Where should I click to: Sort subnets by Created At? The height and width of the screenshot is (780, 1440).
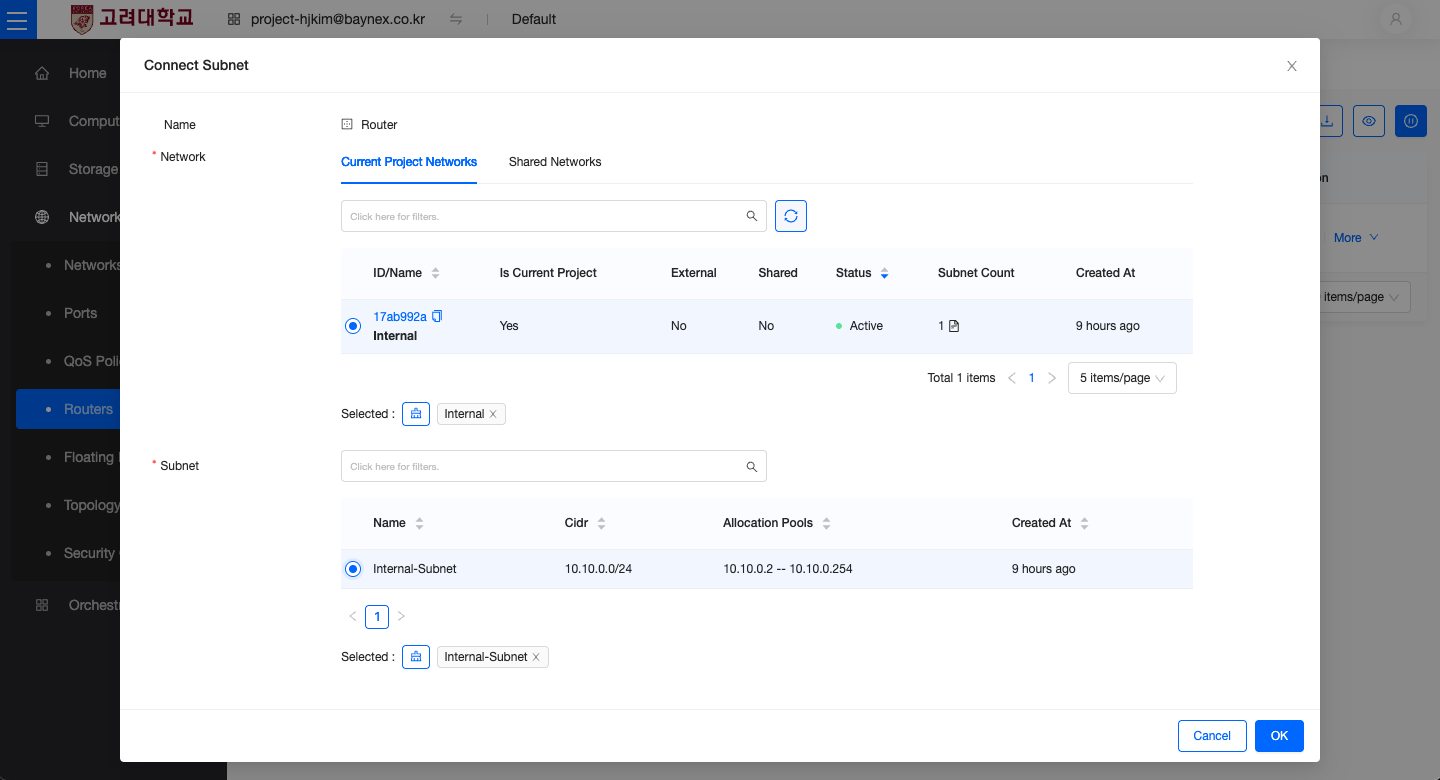pyautogui.click(x=1084, y=523)
